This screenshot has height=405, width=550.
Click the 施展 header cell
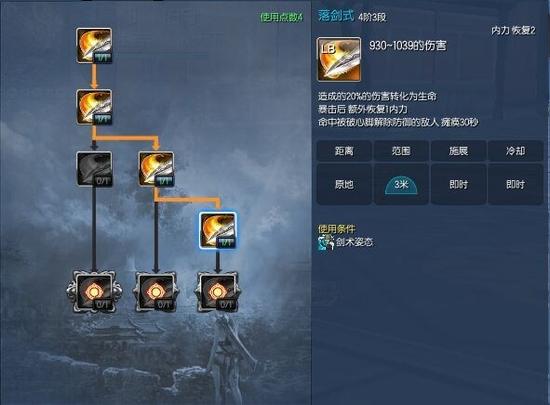click(x=458, y=151)
